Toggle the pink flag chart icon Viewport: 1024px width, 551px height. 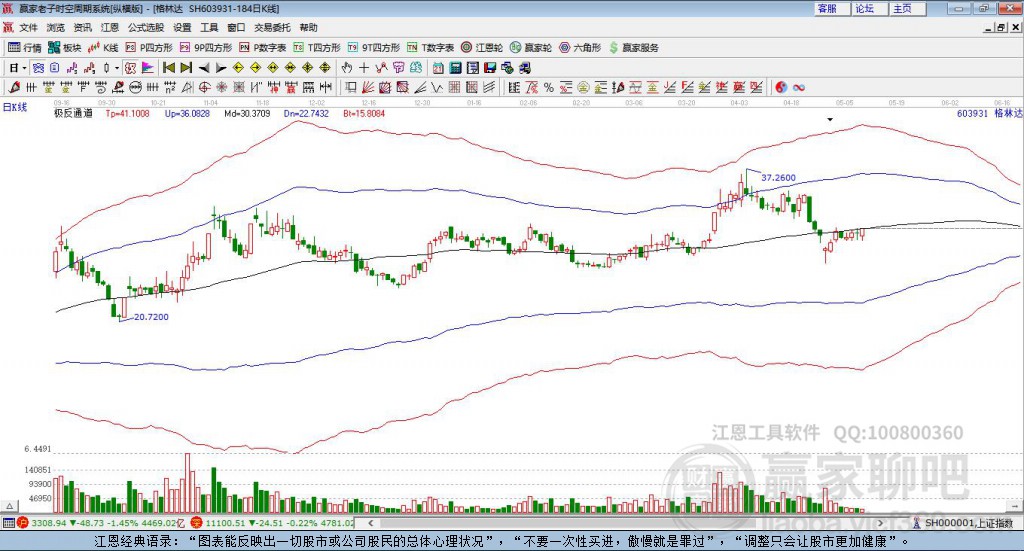point(148,68)
